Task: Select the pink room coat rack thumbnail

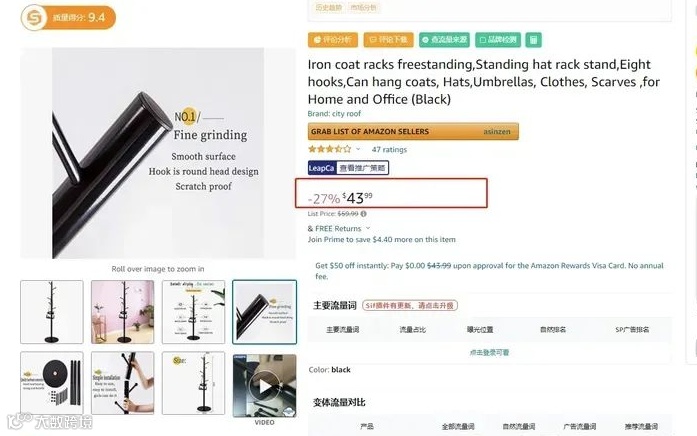Action: pyautogui.click(x=123, y=312)
